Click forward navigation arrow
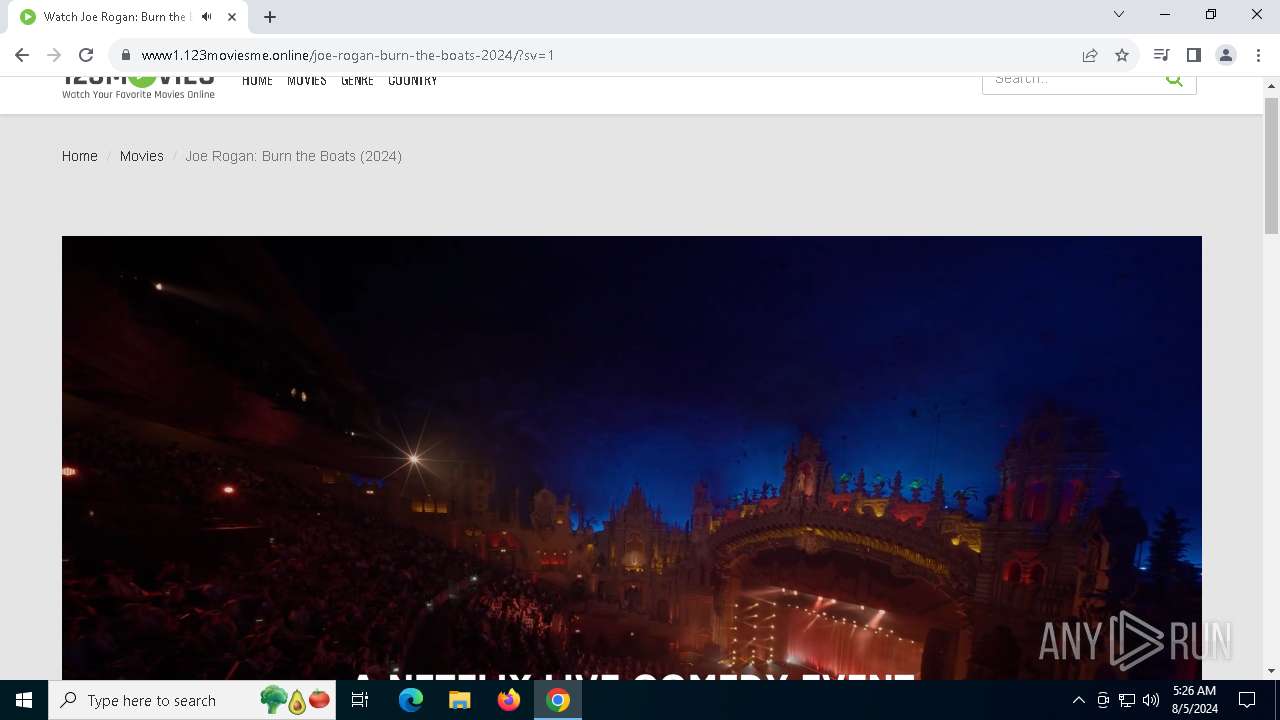Screen dimensions: 1280x720 point(54,55)
